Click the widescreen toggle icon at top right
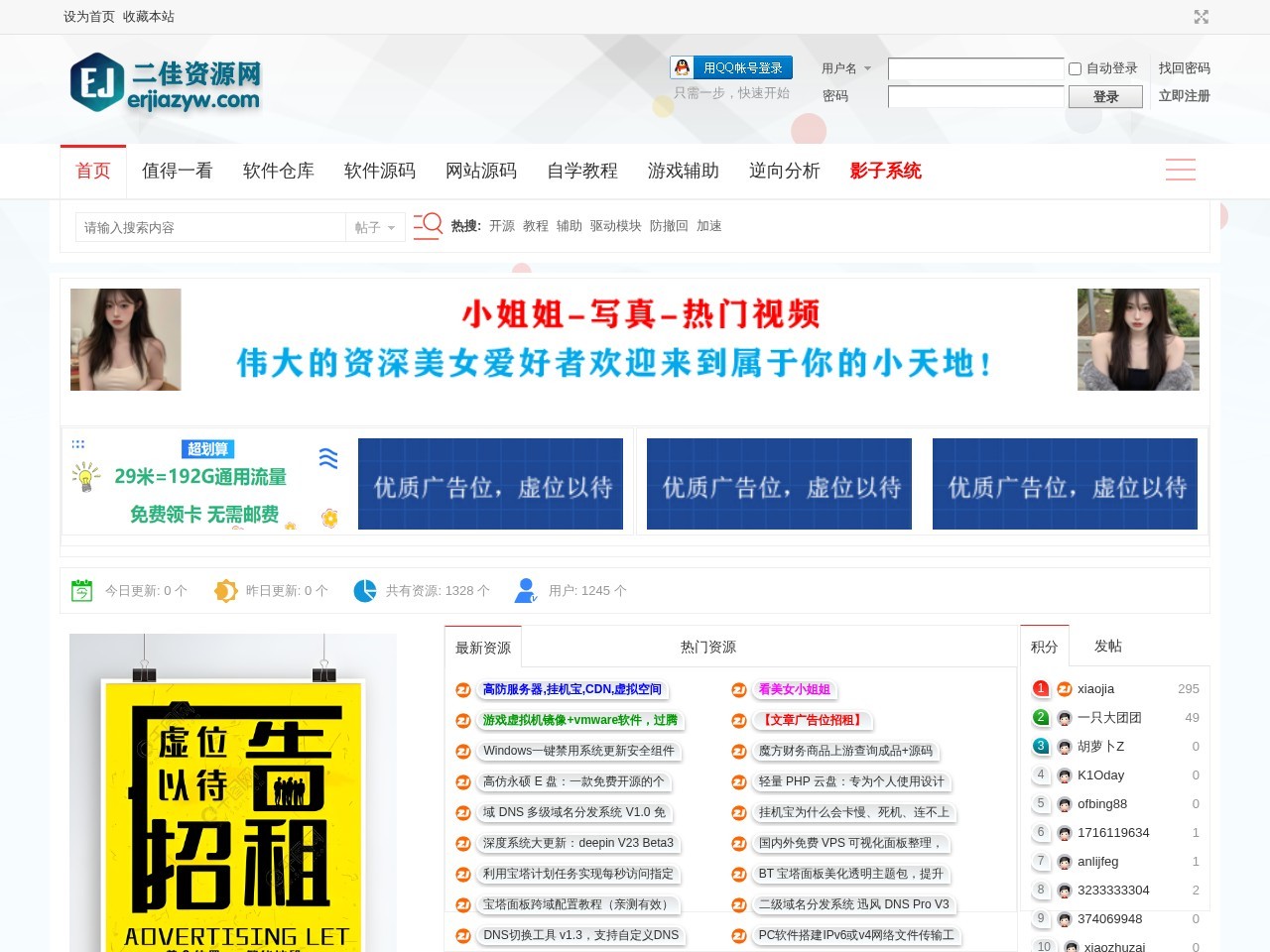Viewport: 1270px width, 952px height. tap(1201, 17)
